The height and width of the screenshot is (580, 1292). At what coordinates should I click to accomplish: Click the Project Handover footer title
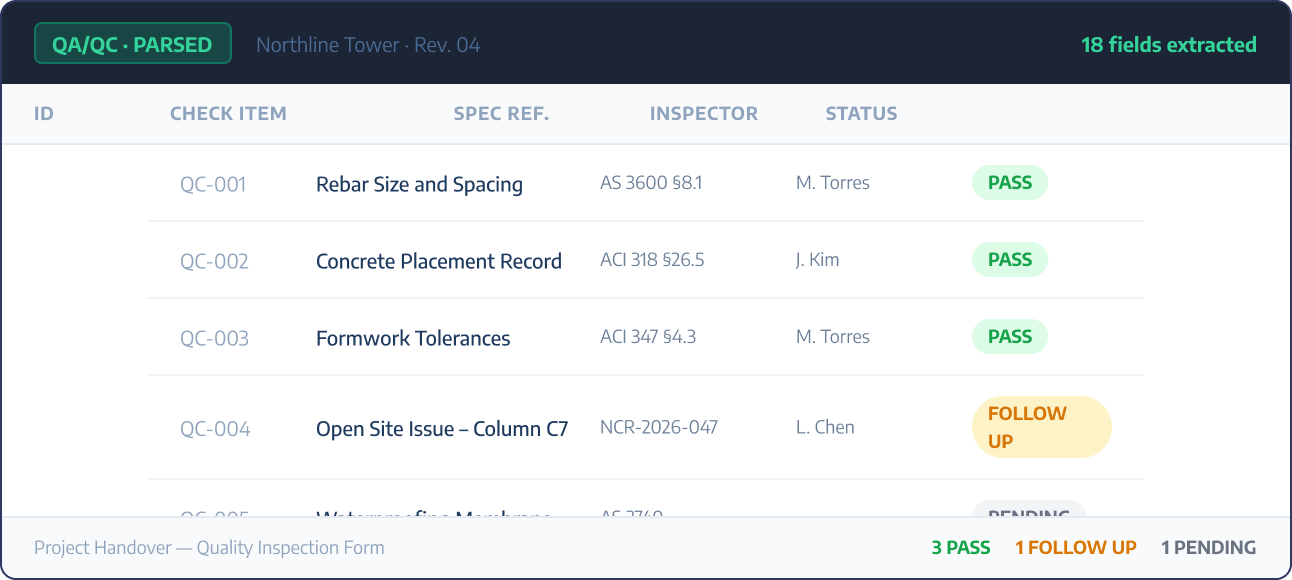[209, 548]
